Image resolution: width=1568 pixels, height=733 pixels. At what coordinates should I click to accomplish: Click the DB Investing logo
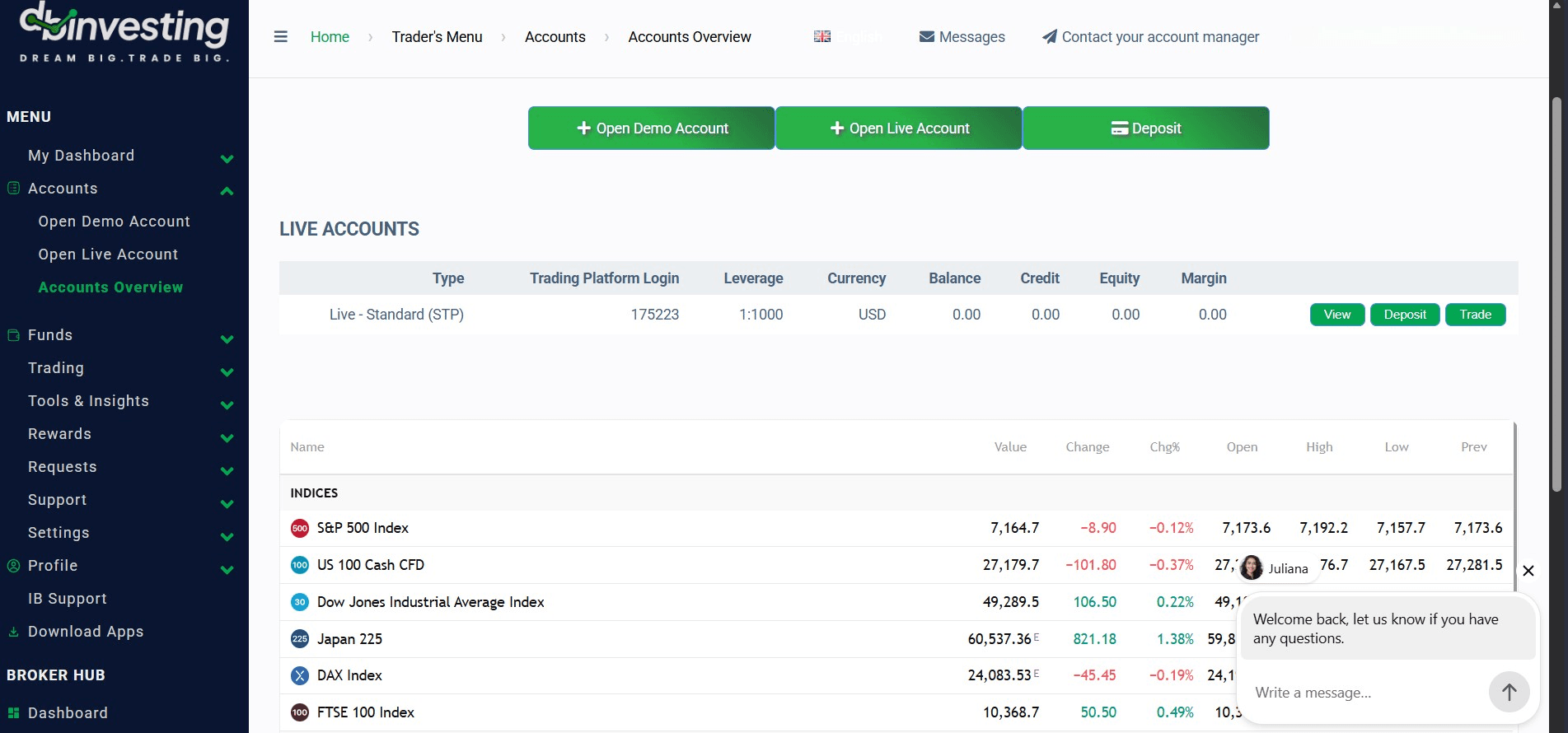(x=124, y=32)
